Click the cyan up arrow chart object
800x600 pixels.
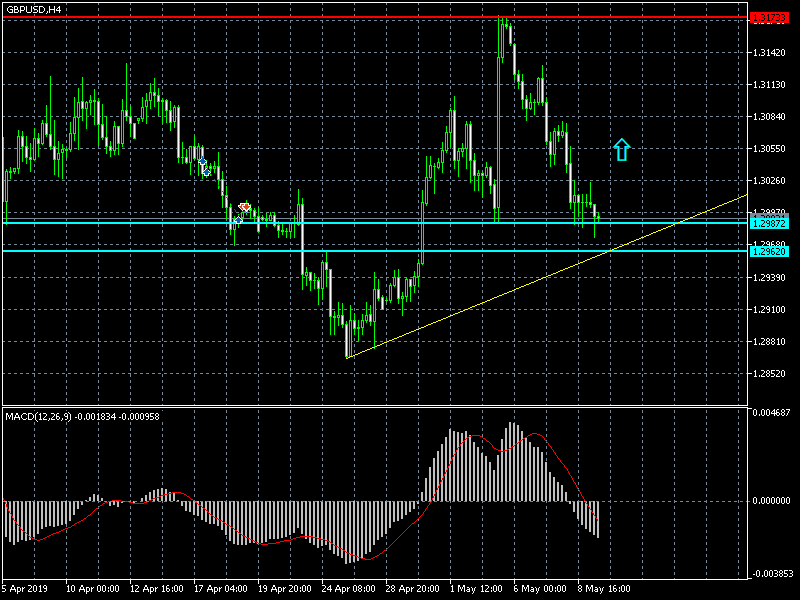click(622, 150)
